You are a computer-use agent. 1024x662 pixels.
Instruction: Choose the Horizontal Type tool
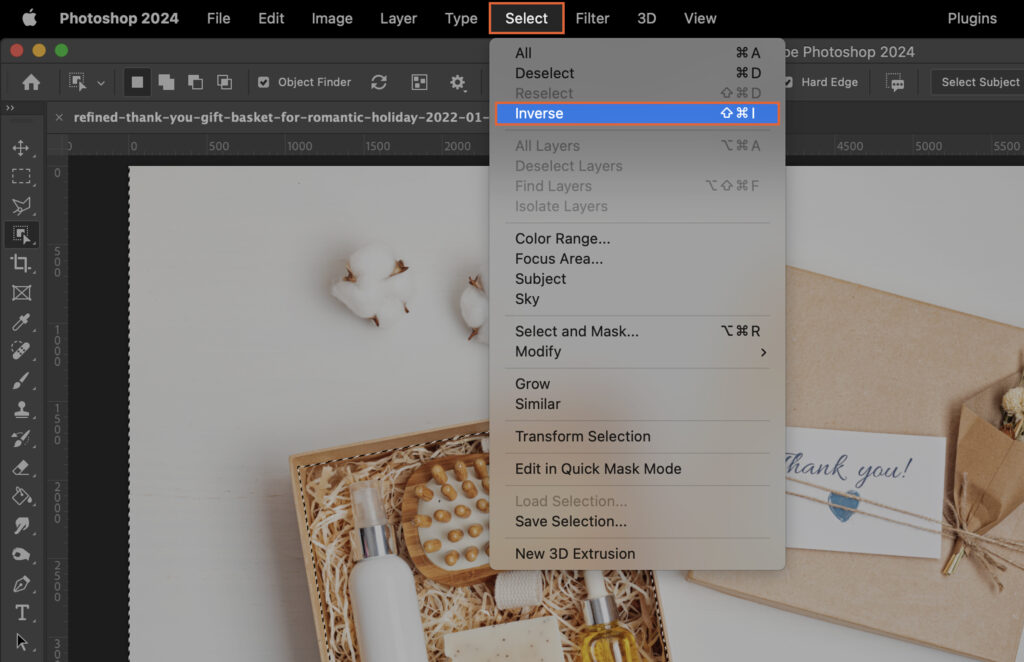tap(22, 613)
